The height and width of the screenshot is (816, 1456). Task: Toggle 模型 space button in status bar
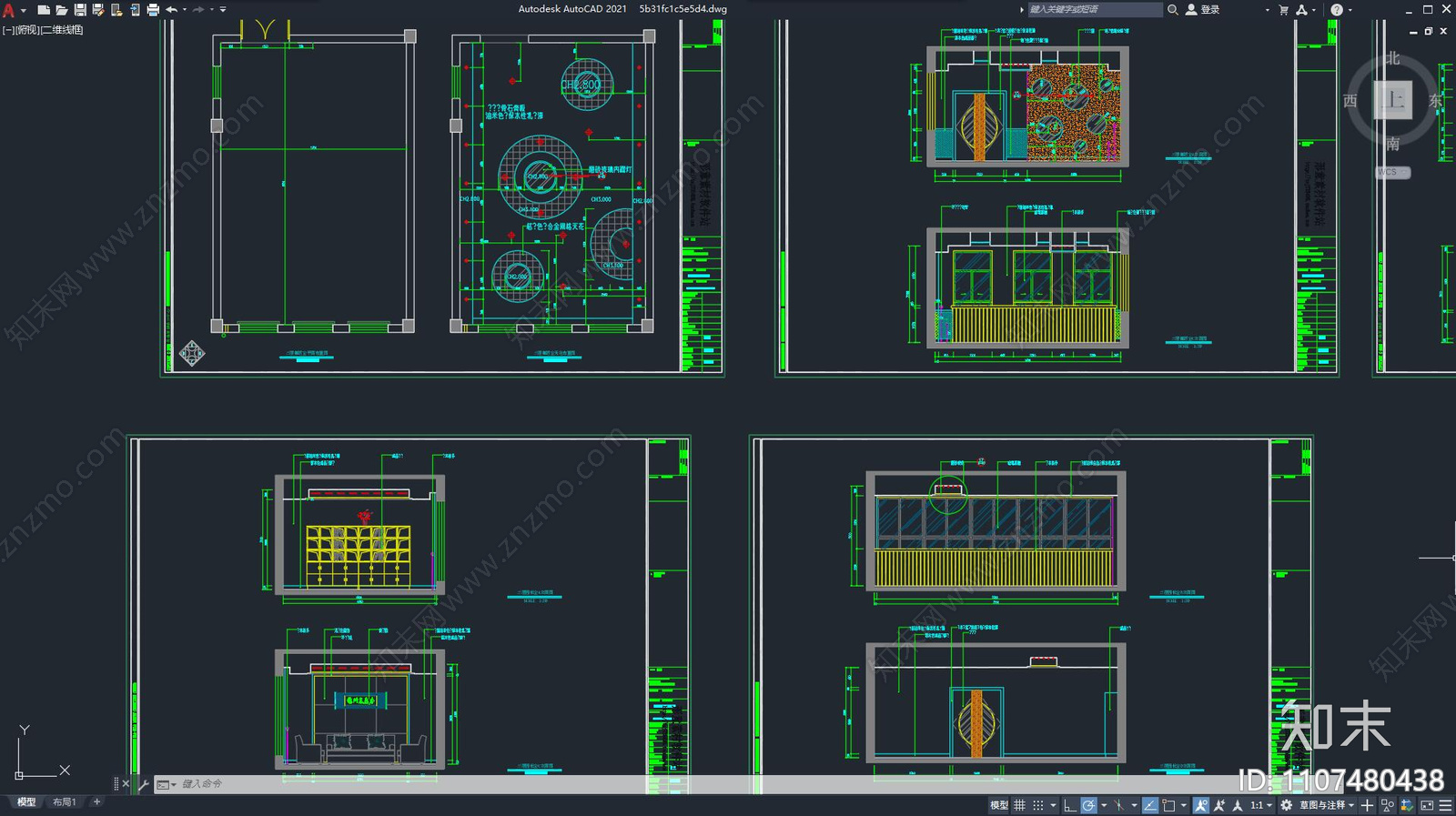click(x=998, y=805)
